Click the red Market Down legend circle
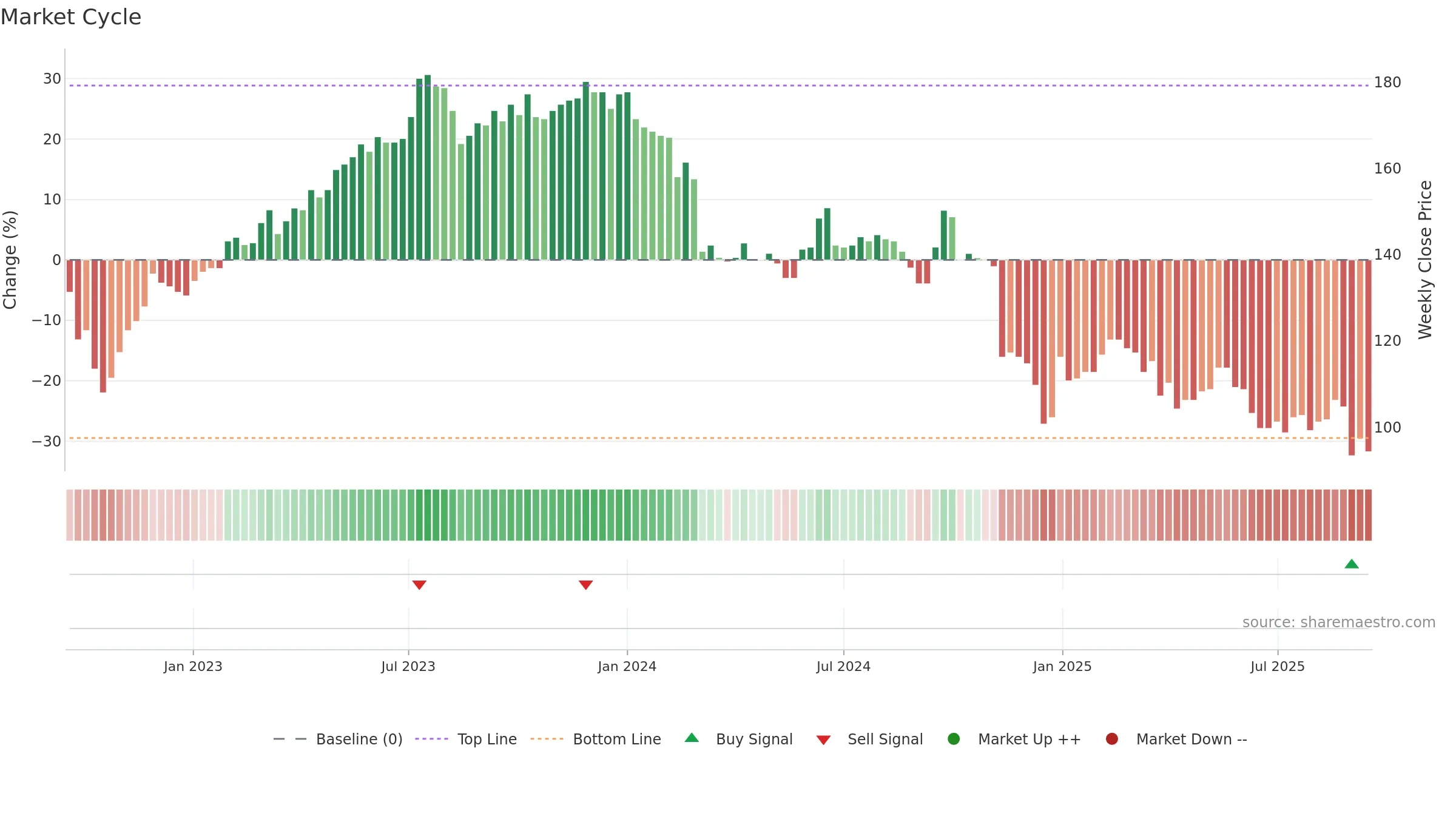Image resolution: width=1456 pixels, height=819 pixels. [1112, 739]
